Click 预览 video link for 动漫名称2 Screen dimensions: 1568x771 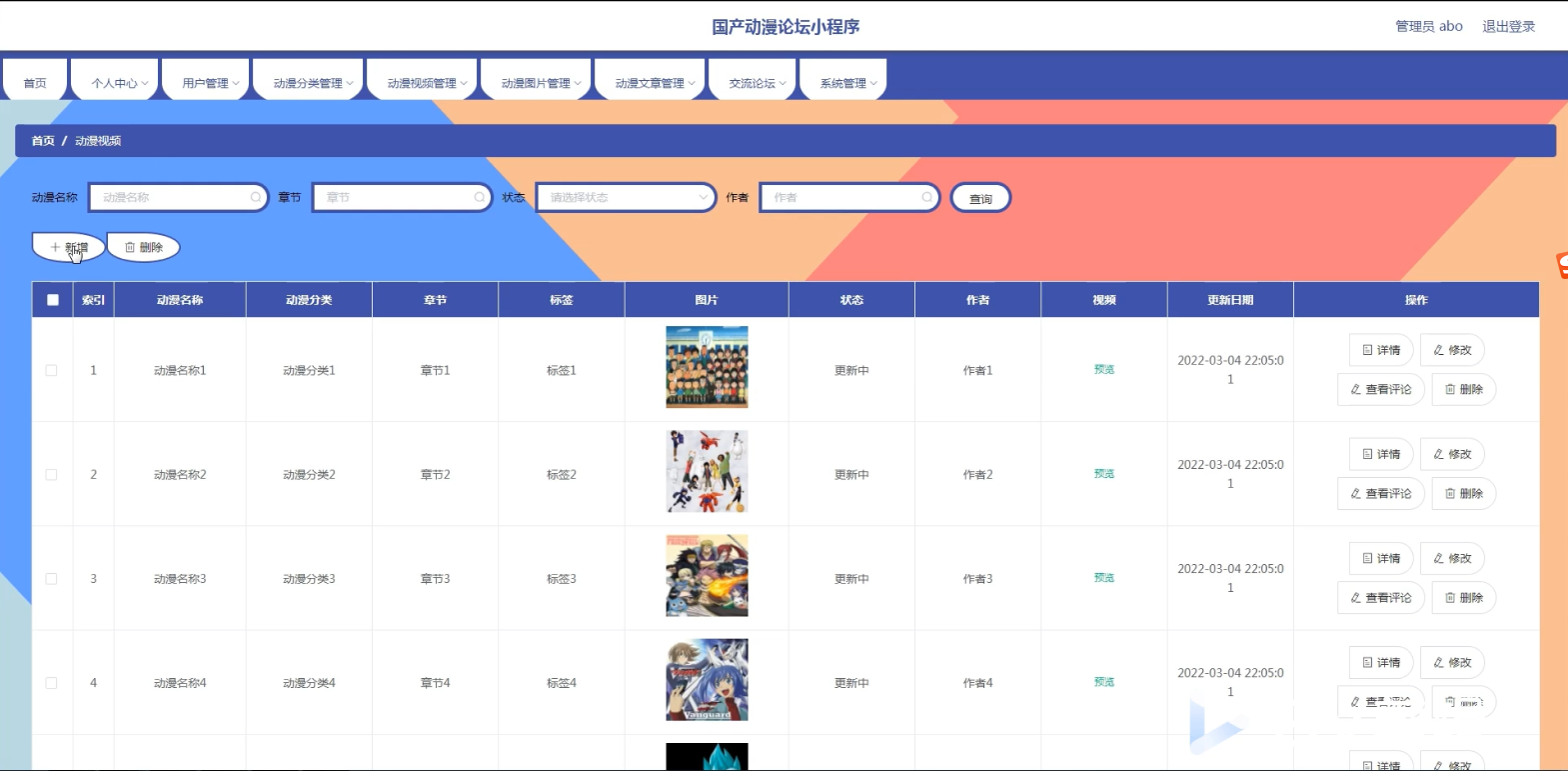click(1104, 474)
